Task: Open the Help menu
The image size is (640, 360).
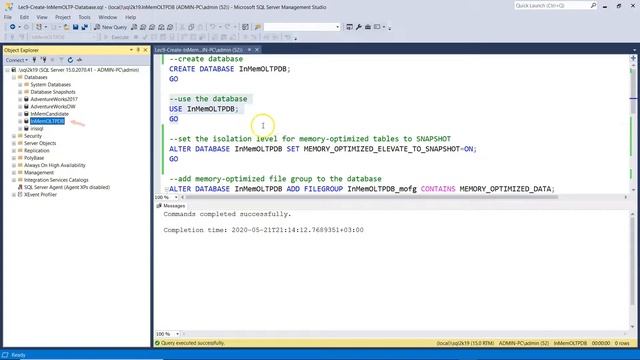Action: click(x=131, y=17)
